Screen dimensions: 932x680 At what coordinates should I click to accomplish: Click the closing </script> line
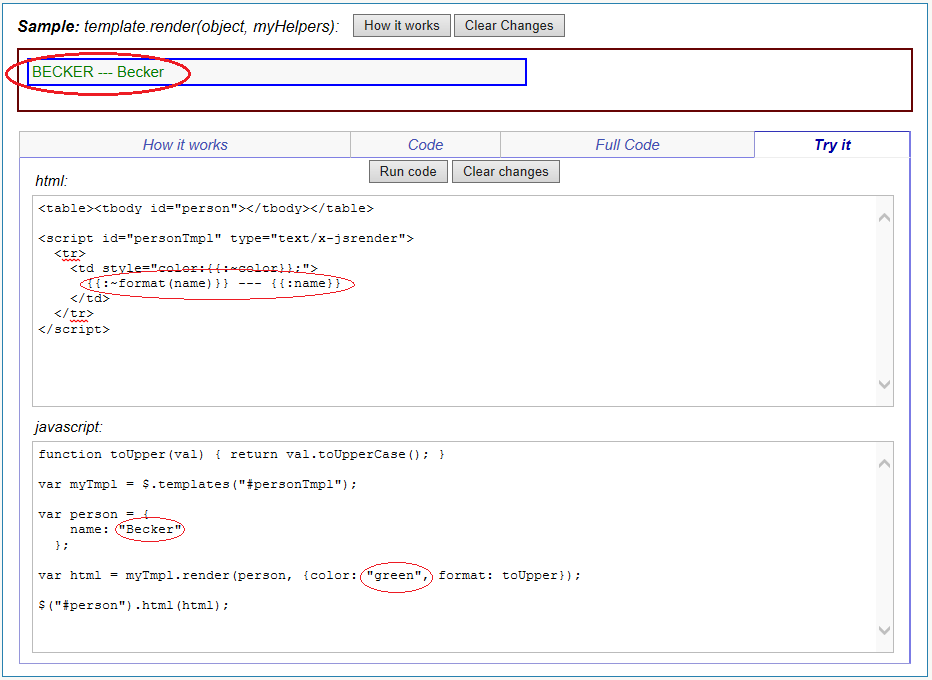74,329
